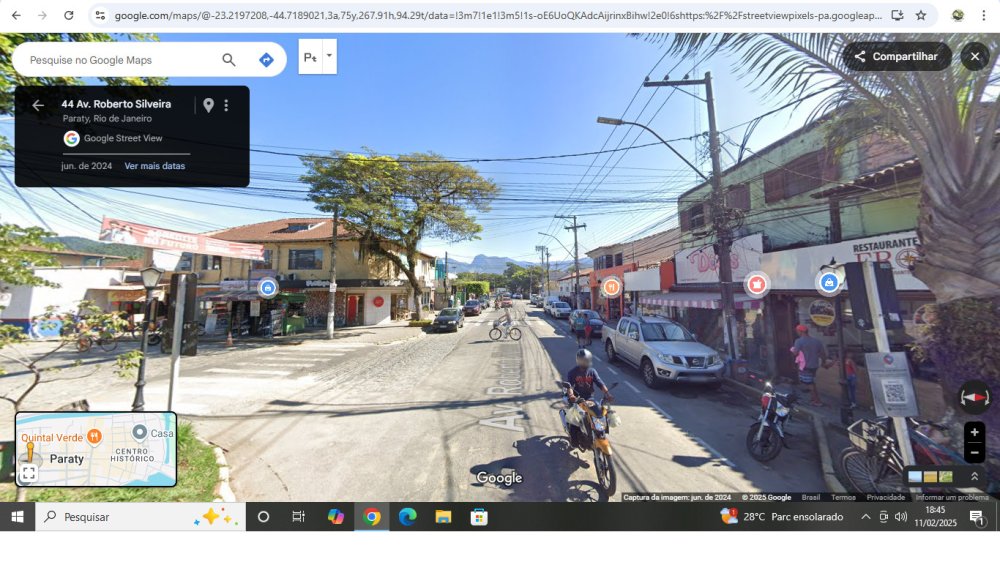This screenshot has height=562, width=1000.
Task: Expand the minimap using the fullscreen icon
Action: [29, 473]
